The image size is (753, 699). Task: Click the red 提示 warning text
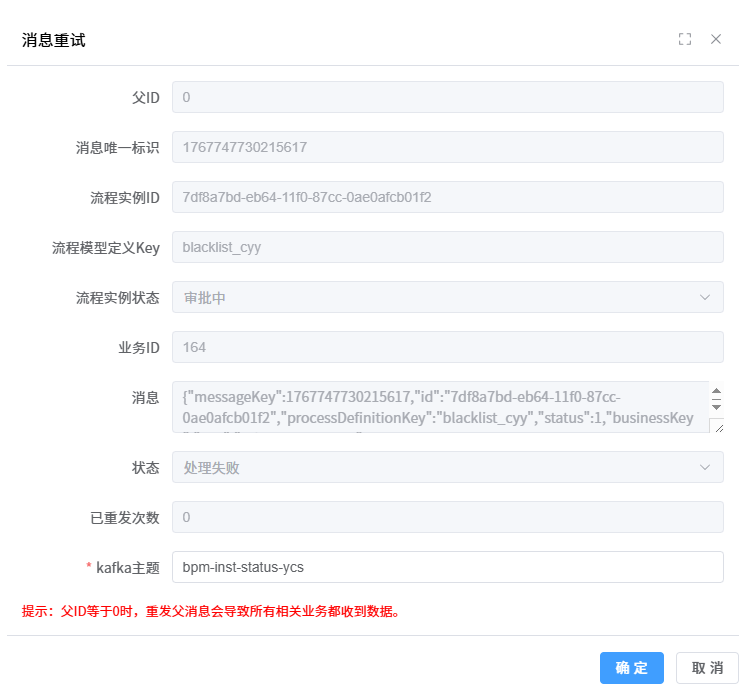(210, 611)
